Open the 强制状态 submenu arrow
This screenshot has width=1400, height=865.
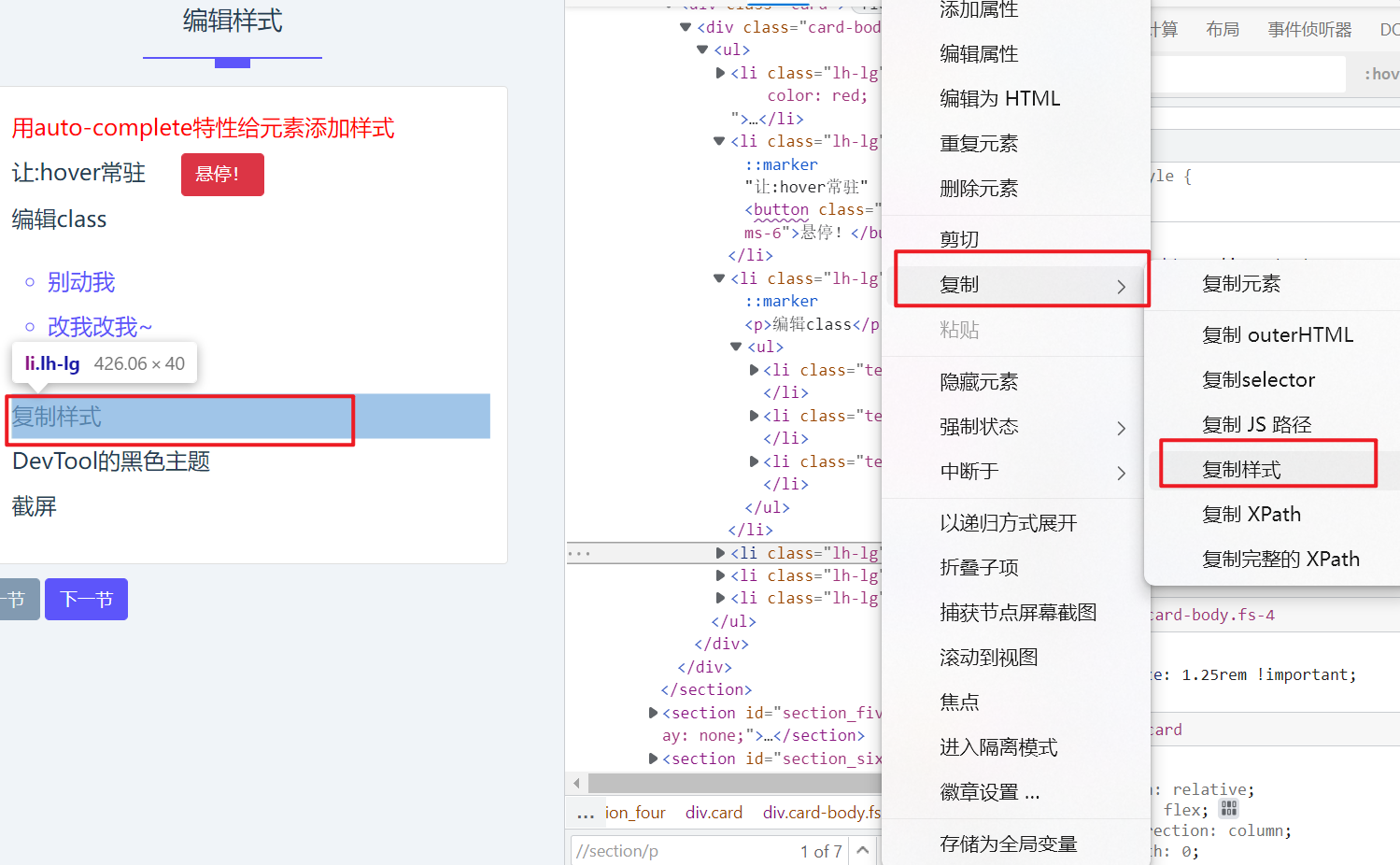tap(1121, 428)
